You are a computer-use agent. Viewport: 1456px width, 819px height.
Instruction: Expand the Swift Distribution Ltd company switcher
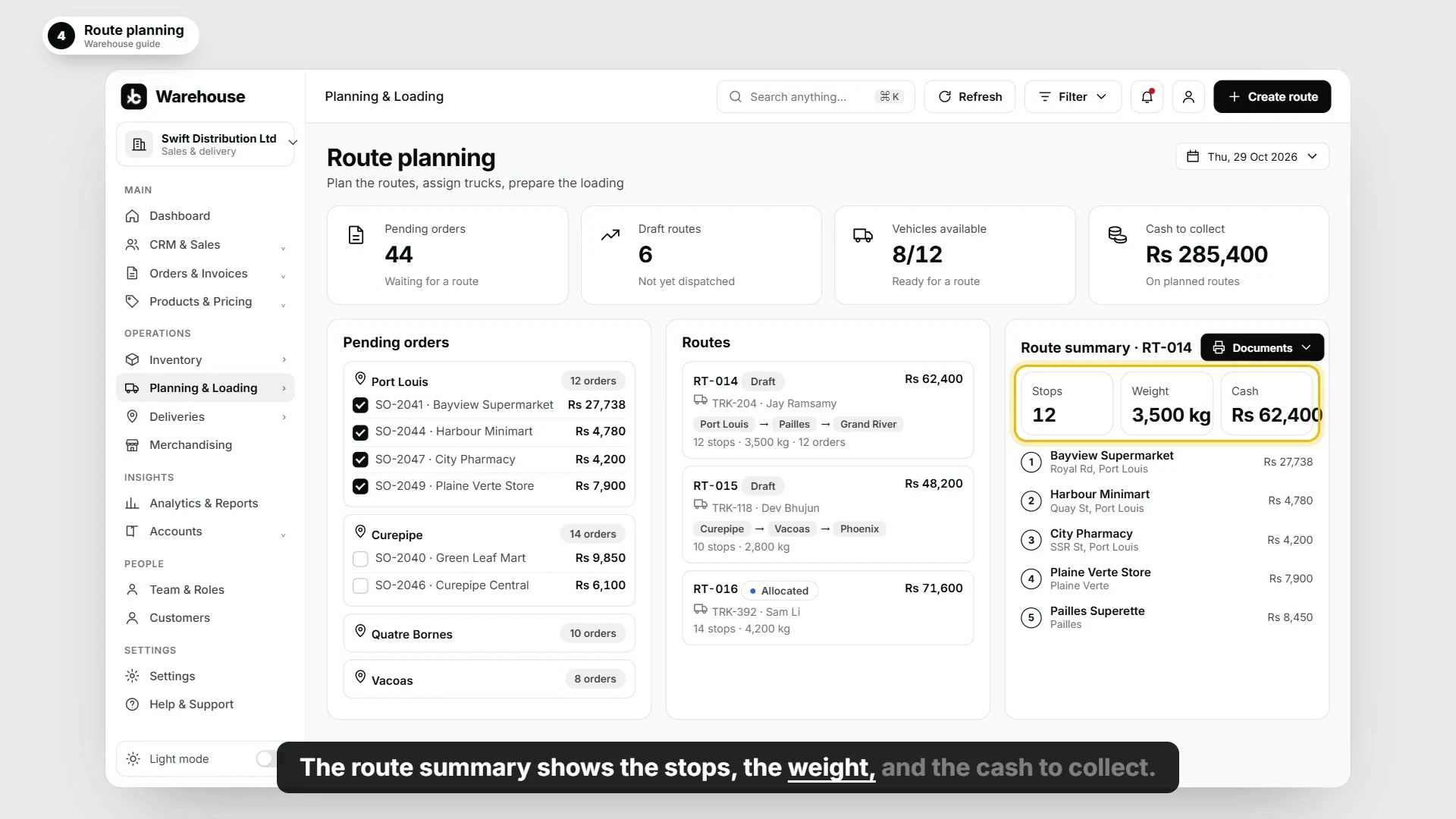tap(205, 144)
